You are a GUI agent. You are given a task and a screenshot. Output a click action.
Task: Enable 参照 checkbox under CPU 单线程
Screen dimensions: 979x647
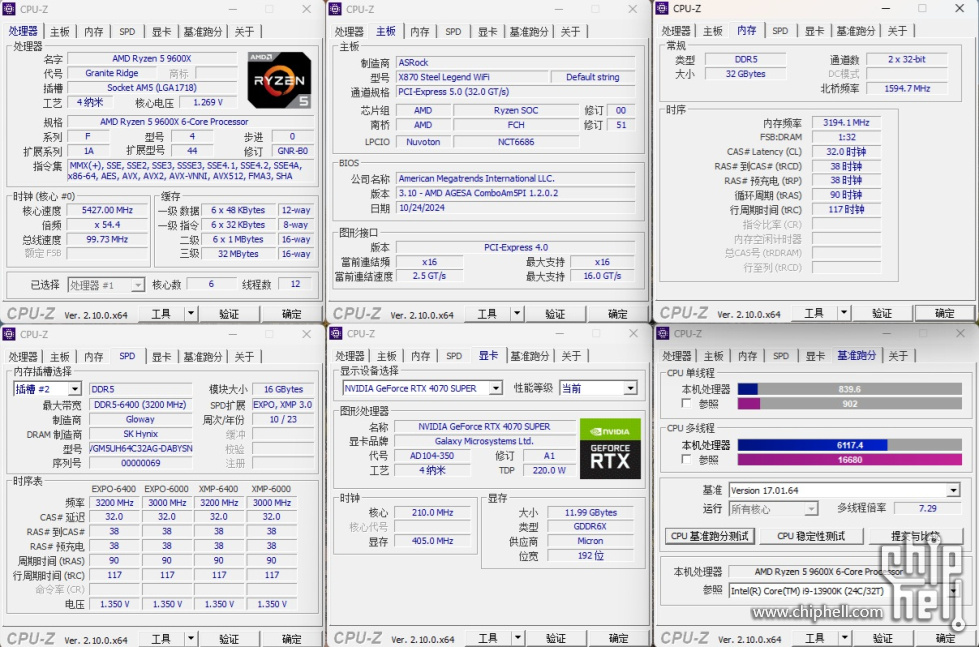[686, 403]
